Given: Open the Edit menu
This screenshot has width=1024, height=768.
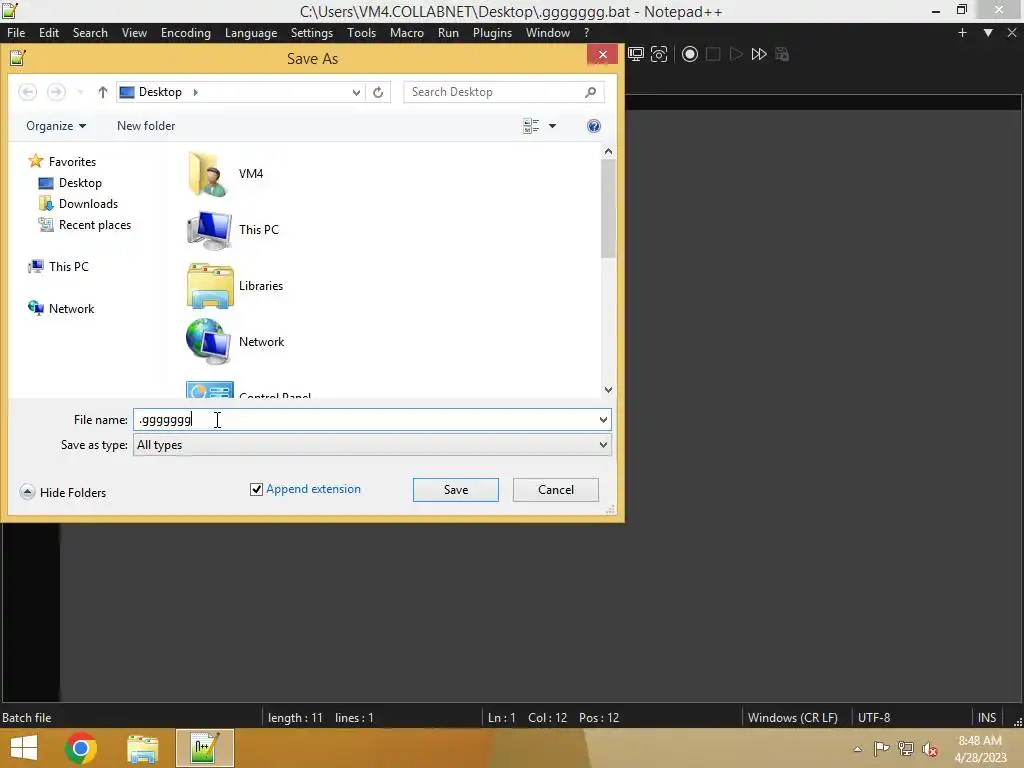Looking at the screenshot, I should (x=49, y=33).
